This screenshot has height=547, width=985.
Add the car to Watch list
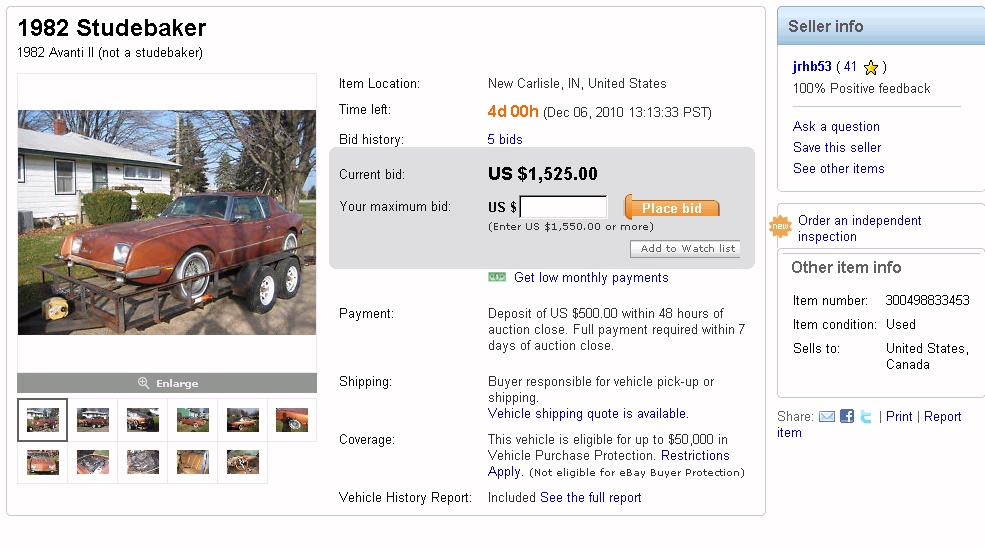click(x=686, y=249)
